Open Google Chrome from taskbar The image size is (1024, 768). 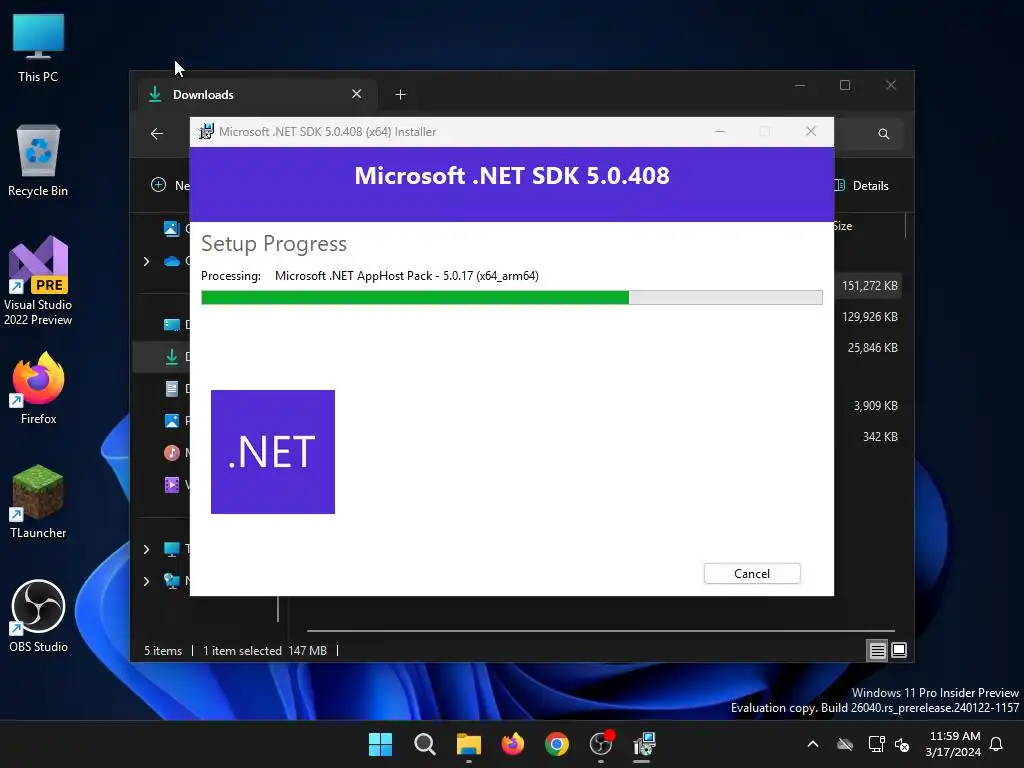point(557,744)
